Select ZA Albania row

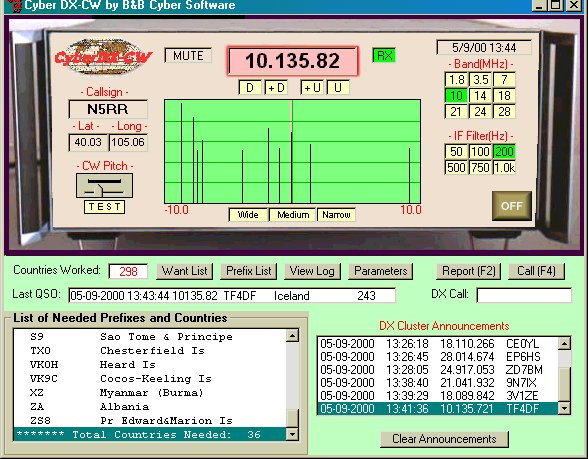(x=149, y=406)
